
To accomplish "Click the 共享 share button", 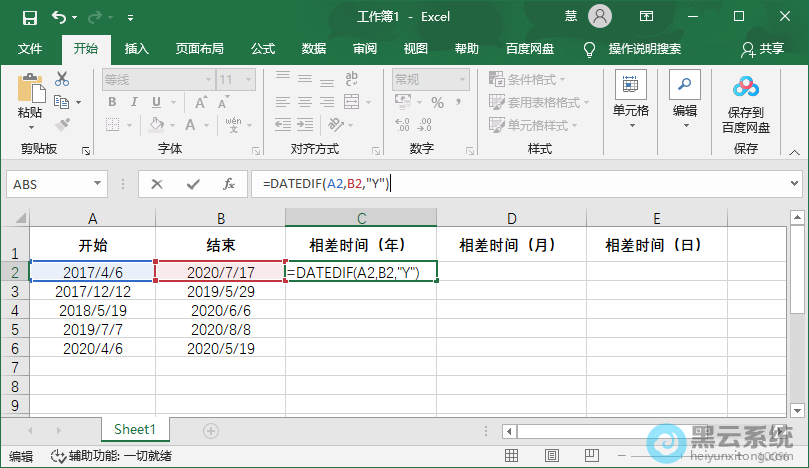I will point(762,49).
